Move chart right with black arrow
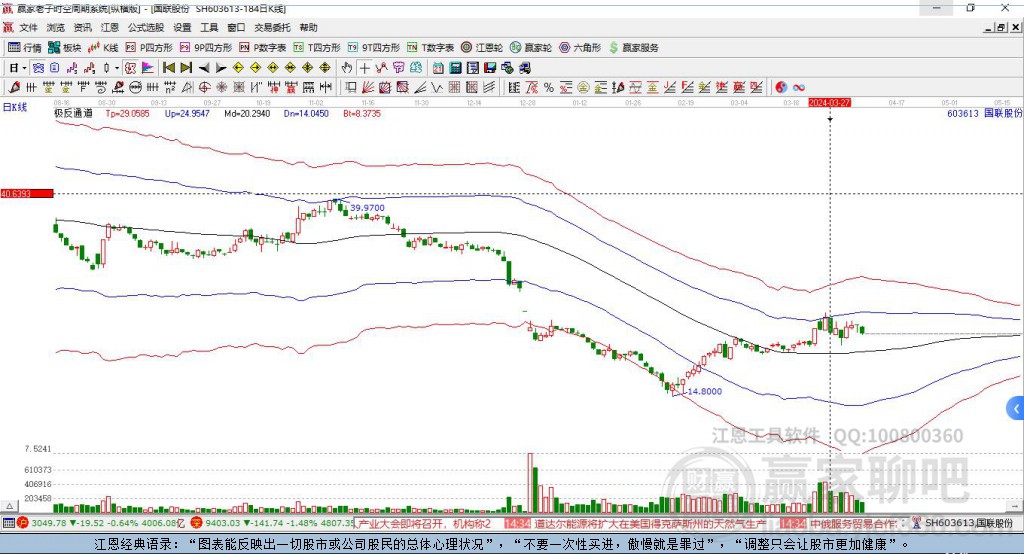Viewport: 1024px width, 554px height. 221,68
